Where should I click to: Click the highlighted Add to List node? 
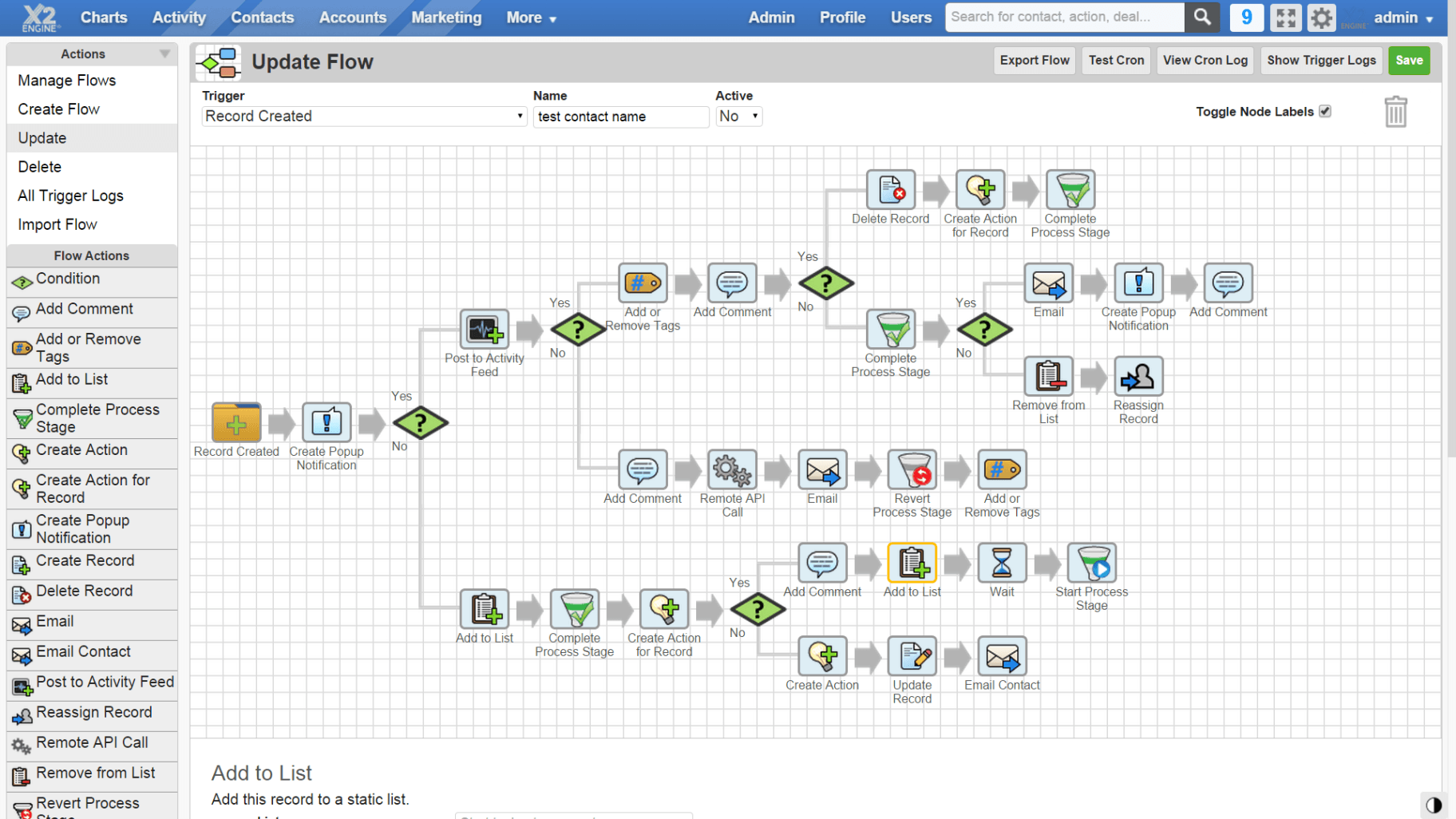[912, 563]
